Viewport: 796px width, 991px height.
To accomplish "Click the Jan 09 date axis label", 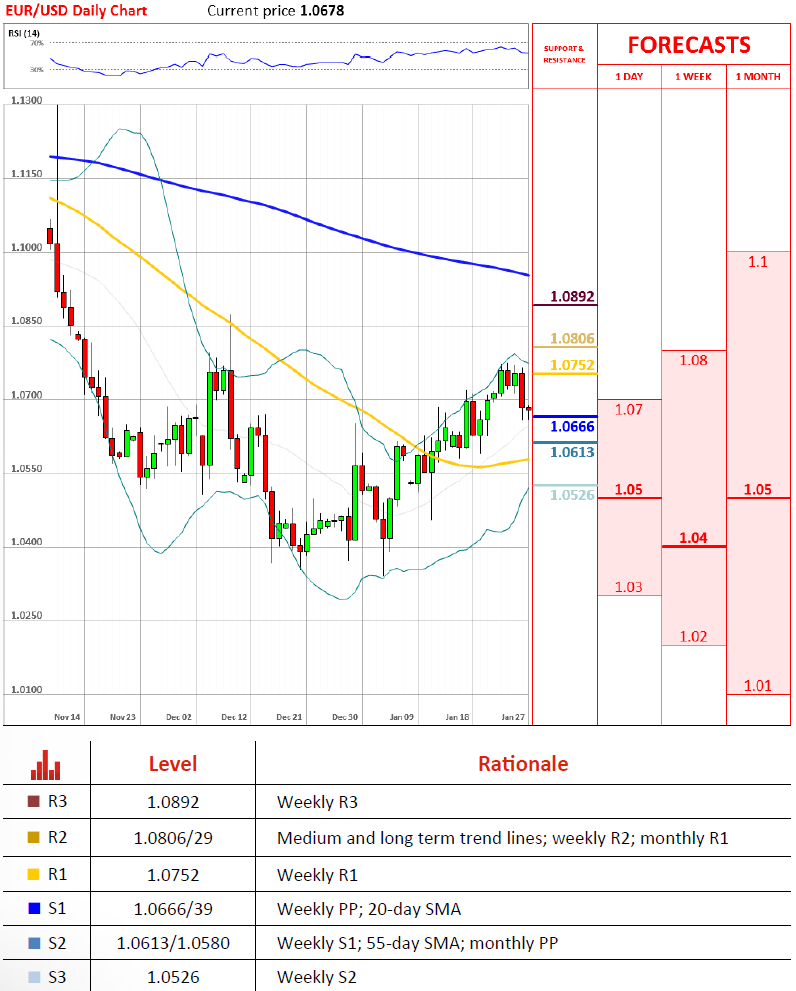I will (x=401, y=717).
